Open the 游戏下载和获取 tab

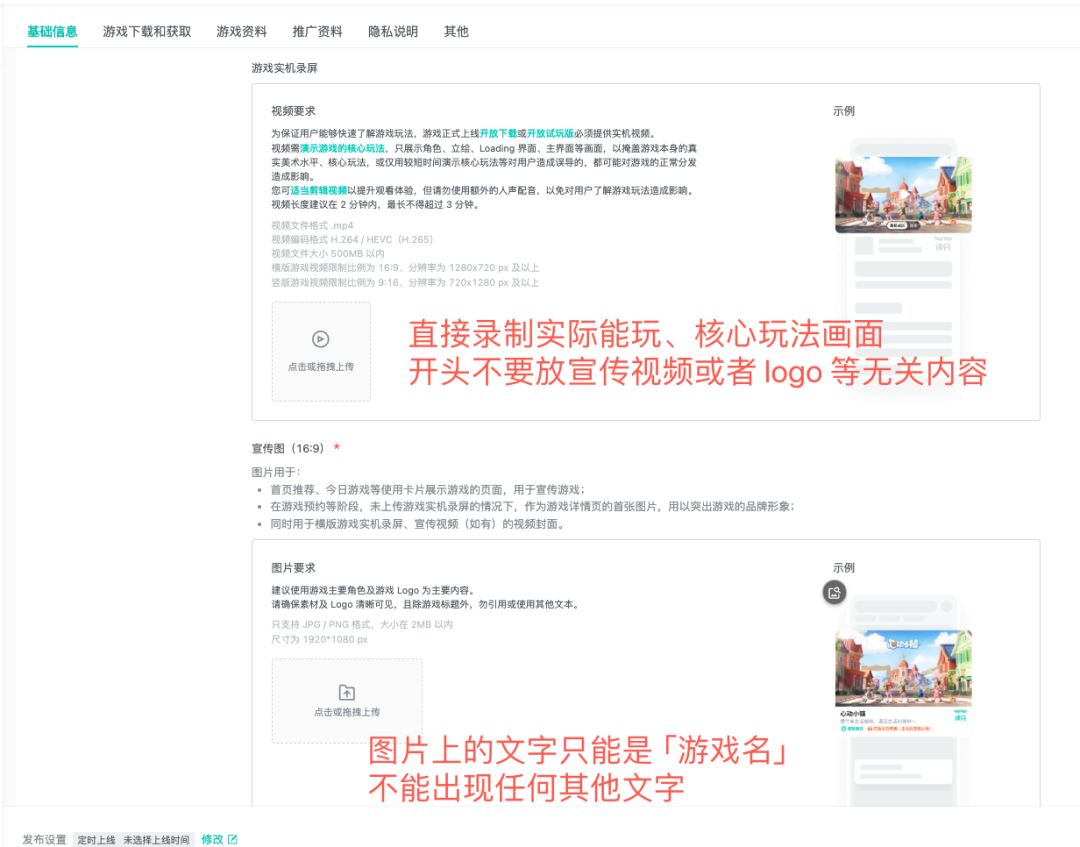(147, 31)
